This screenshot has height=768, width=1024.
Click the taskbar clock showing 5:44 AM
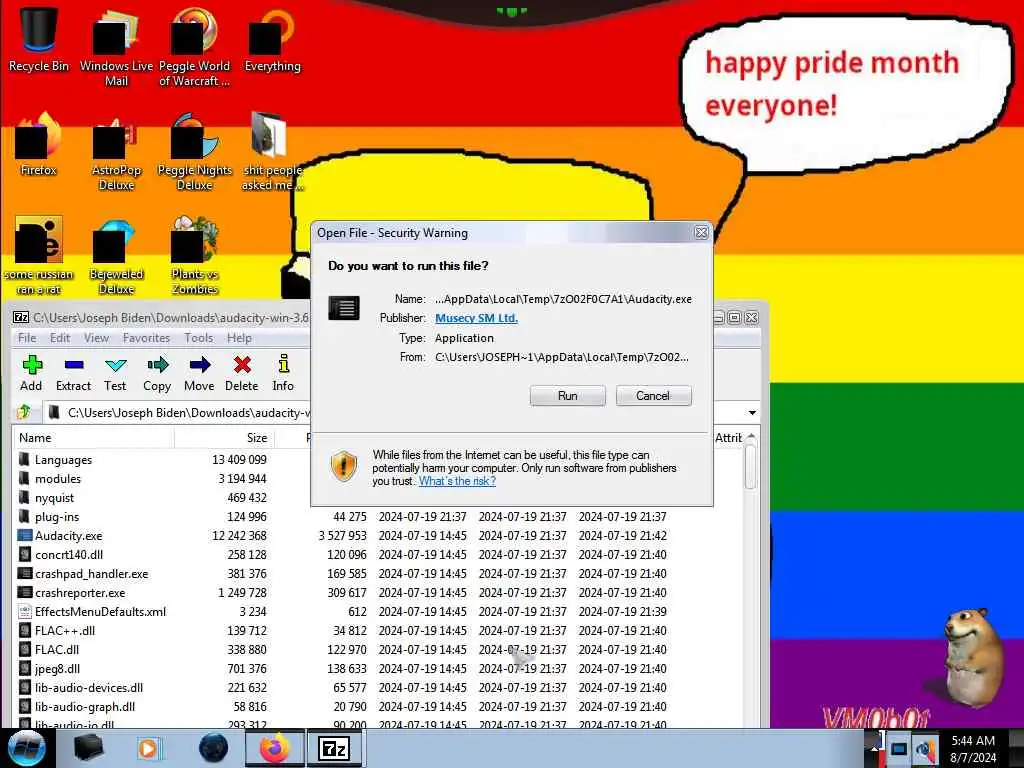click(973, 749)
